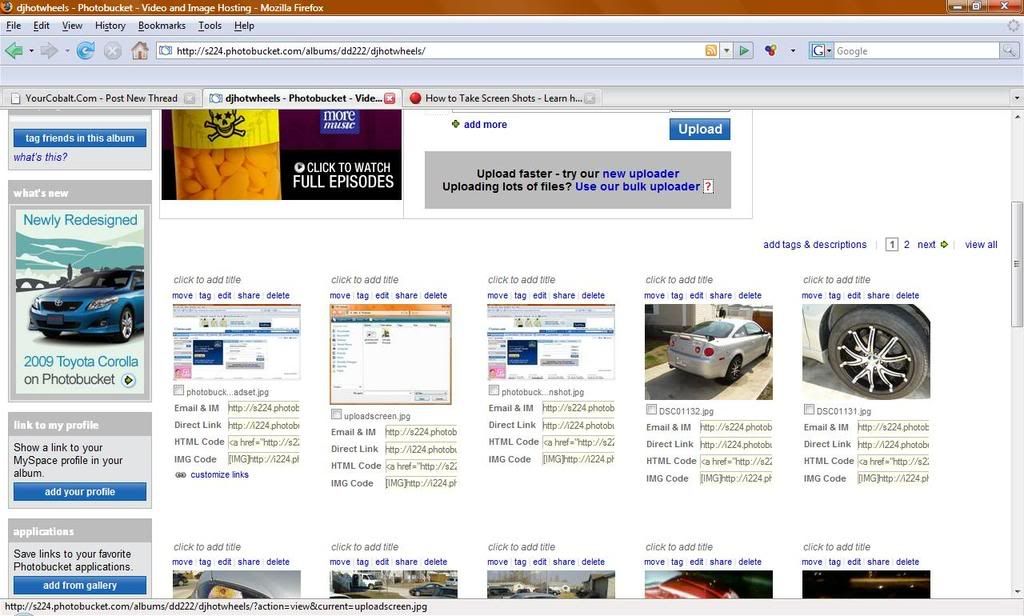The height and width of the screenshot is (616, 1024).
Task: Click the customize links link
Action: 219,475
